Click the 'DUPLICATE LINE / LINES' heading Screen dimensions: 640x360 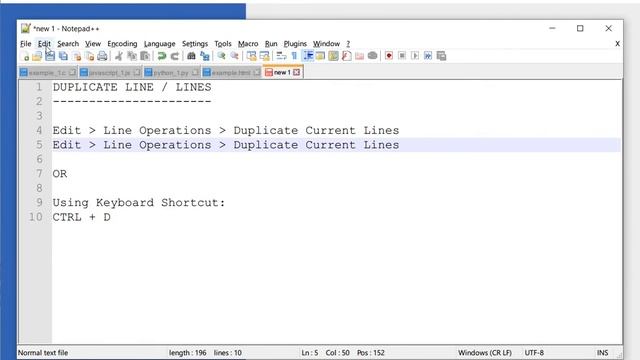pos(132,87)
